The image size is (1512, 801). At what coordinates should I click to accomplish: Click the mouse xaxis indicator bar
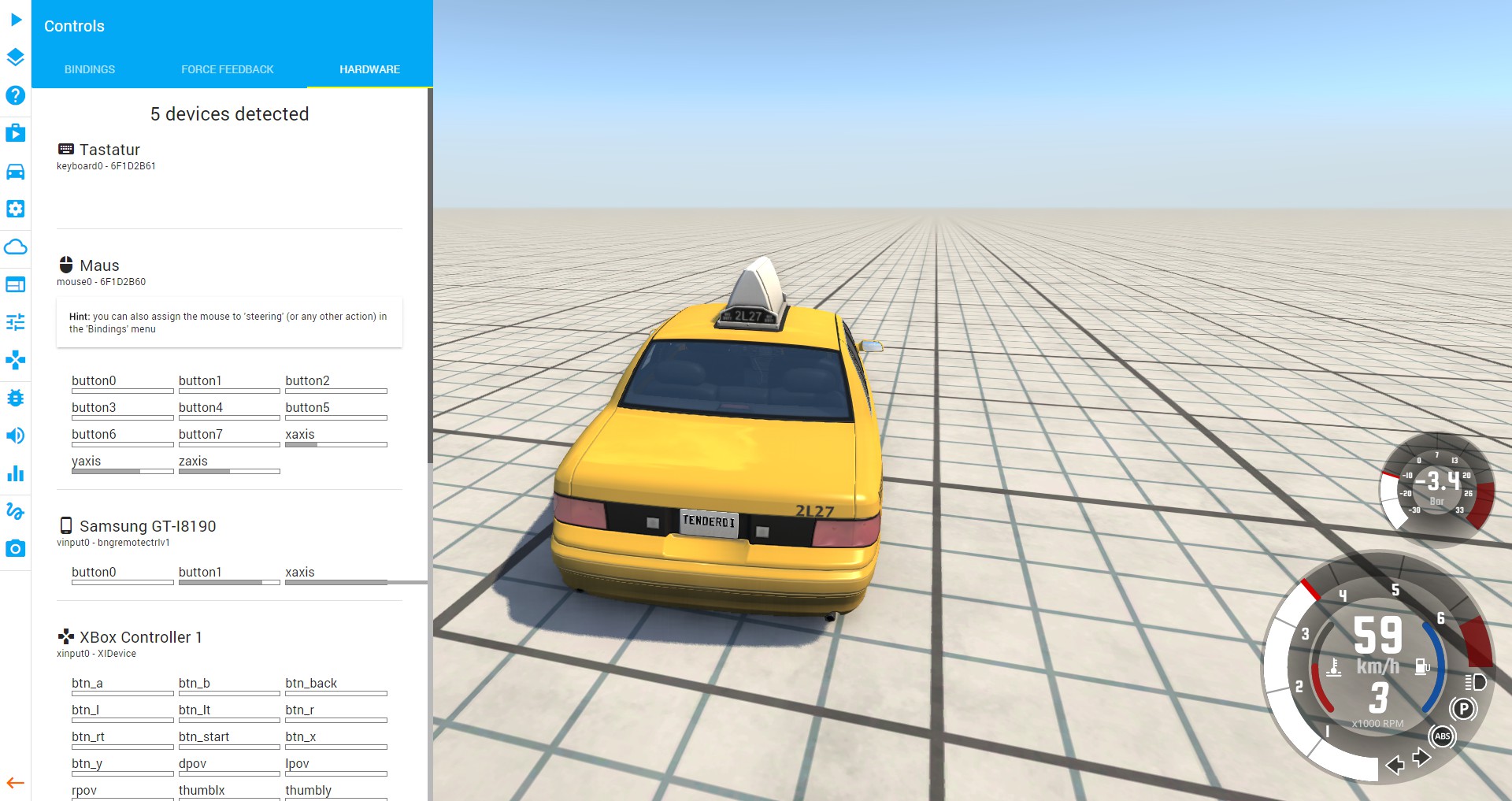pos(336,445)
